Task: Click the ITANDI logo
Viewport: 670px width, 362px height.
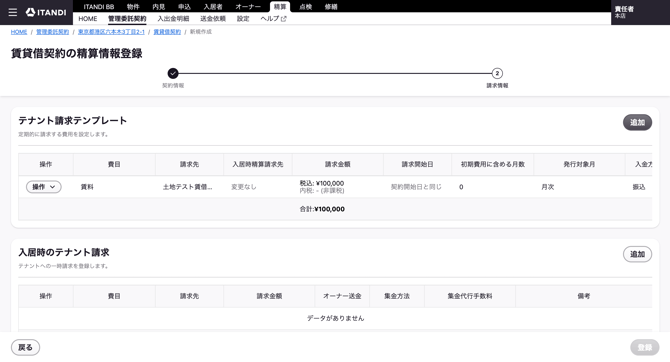Action: point(46,12)
